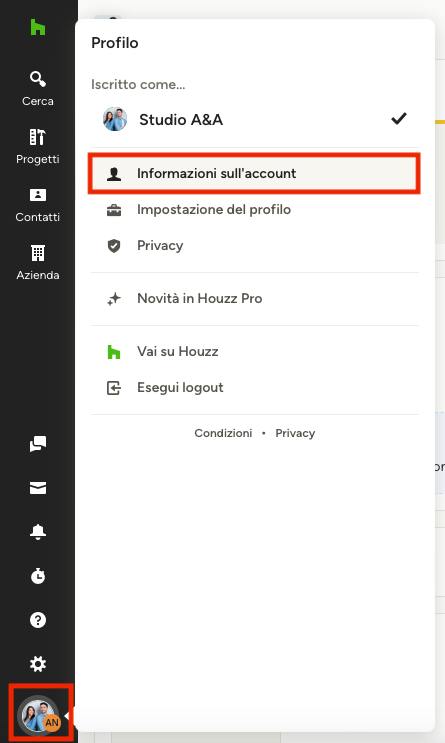Image resolution: width=445 pixels, height=743 pixels.
Task: Go to Contatti in the sidebar
Action: click(x=37, y=205)
